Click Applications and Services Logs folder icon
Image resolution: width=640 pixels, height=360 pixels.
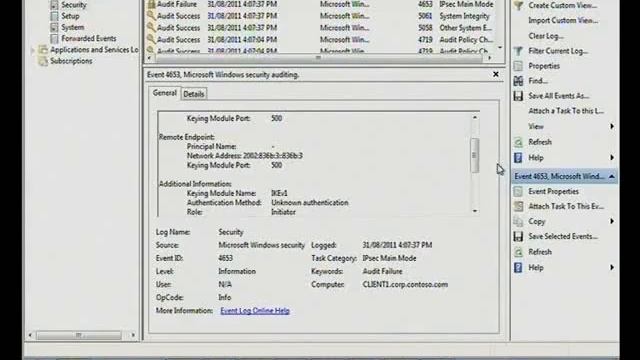point(43,49)
